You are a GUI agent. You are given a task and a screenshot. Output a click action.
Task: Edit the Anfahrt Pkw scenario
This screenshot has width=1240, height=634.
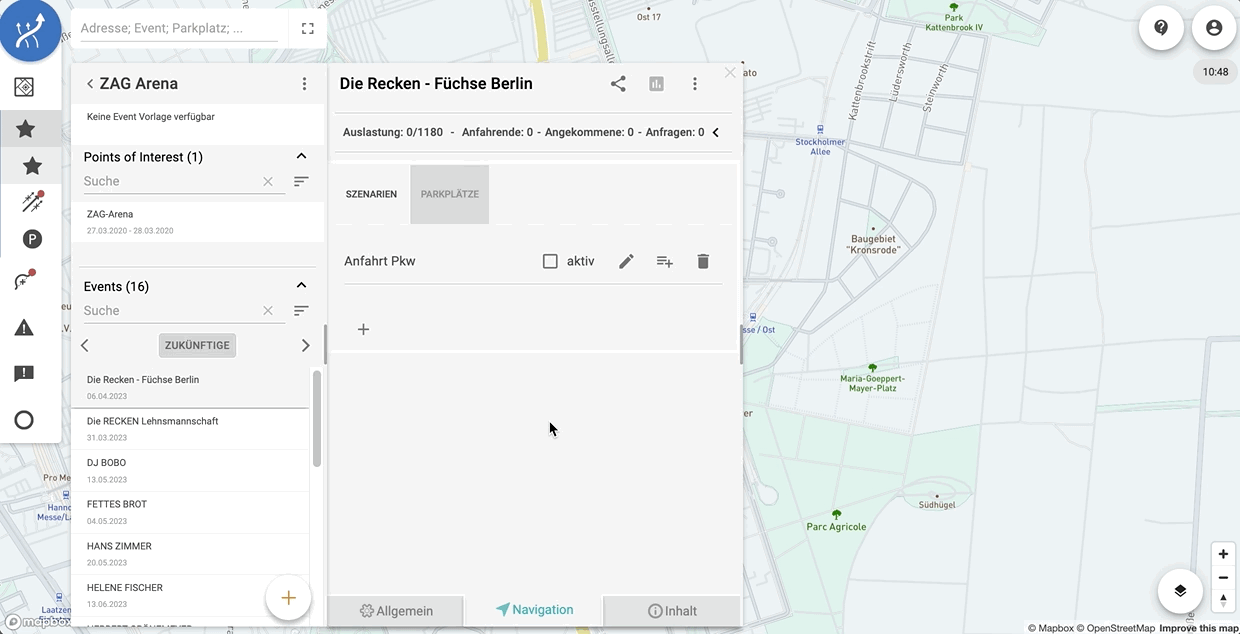coord(626,261)
